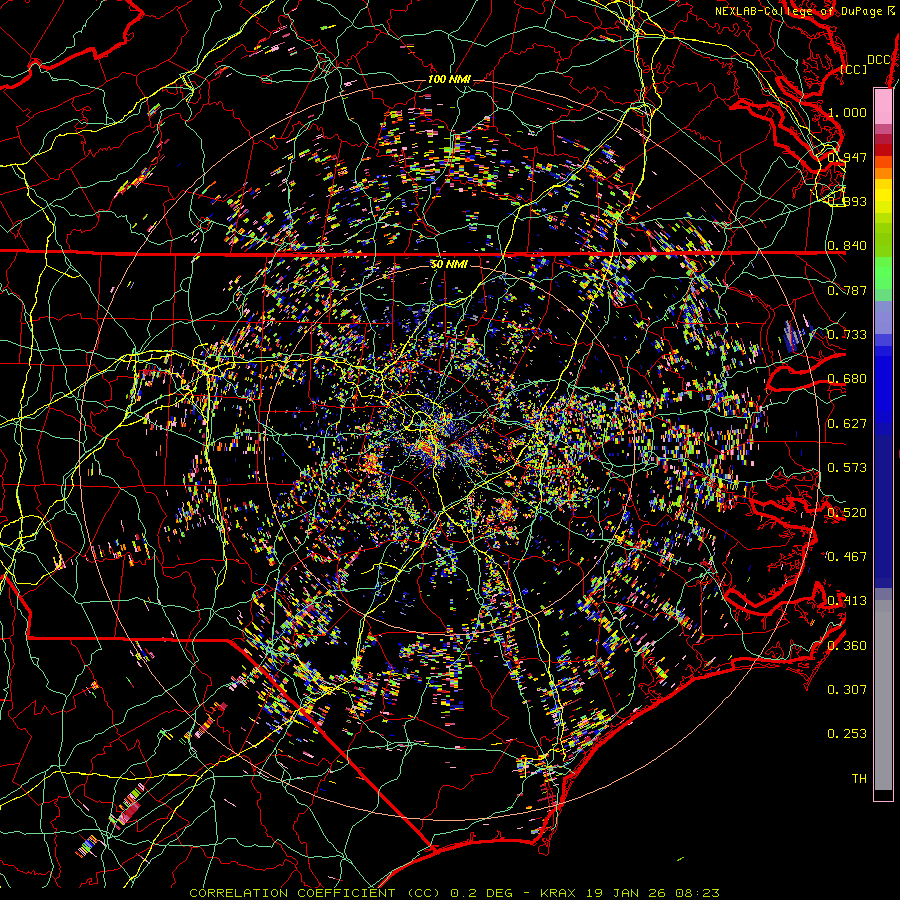Image resolution: width=900 pixels, height=900 pixels.
Task: Select the 0.413 scale value
Action: (847, 600)
